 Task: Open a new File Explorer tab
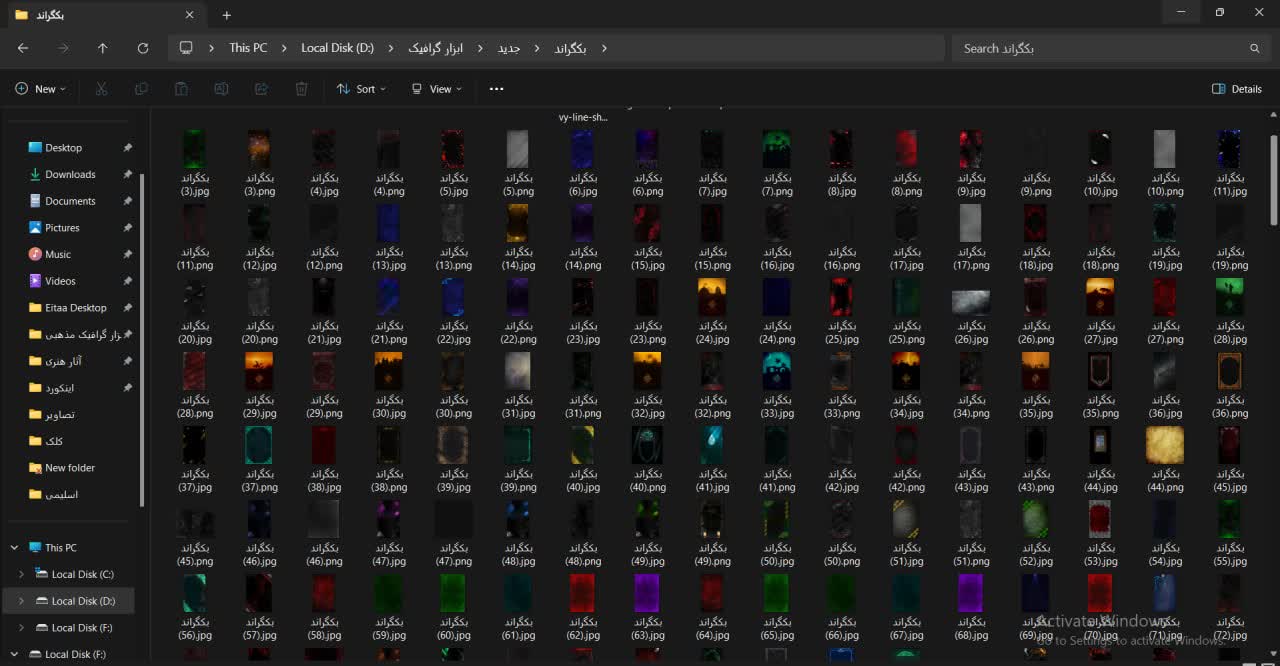[x=227, y=15]
